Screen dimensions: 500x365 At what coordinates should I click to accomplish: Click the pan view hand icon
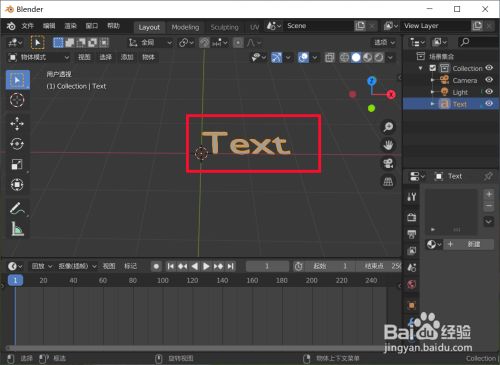[x=388, y=145]
